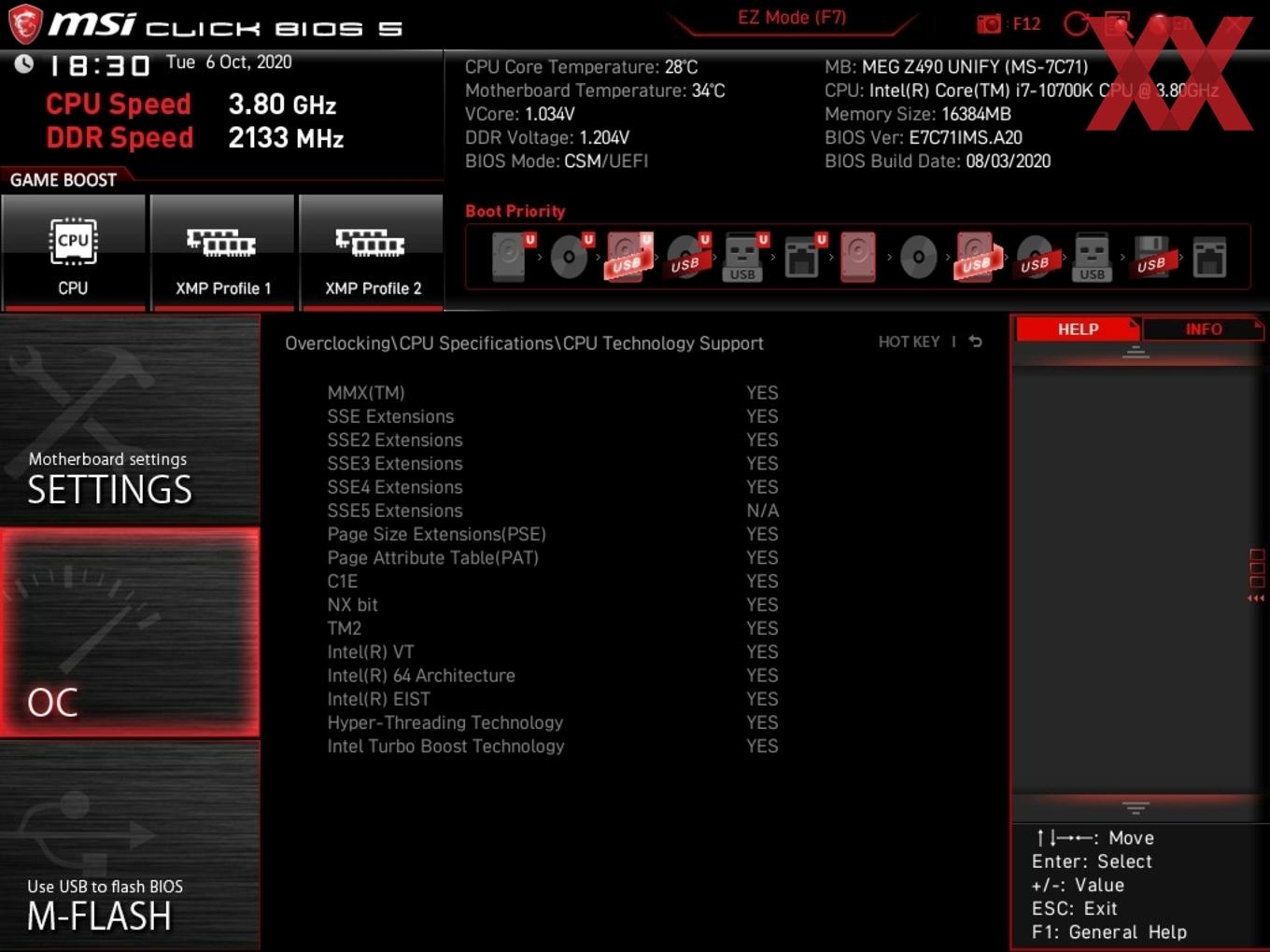The image size is (1270, 952).
Task: Click the memory module icon for XMP Profile 2
Action: tap(371, 243)
